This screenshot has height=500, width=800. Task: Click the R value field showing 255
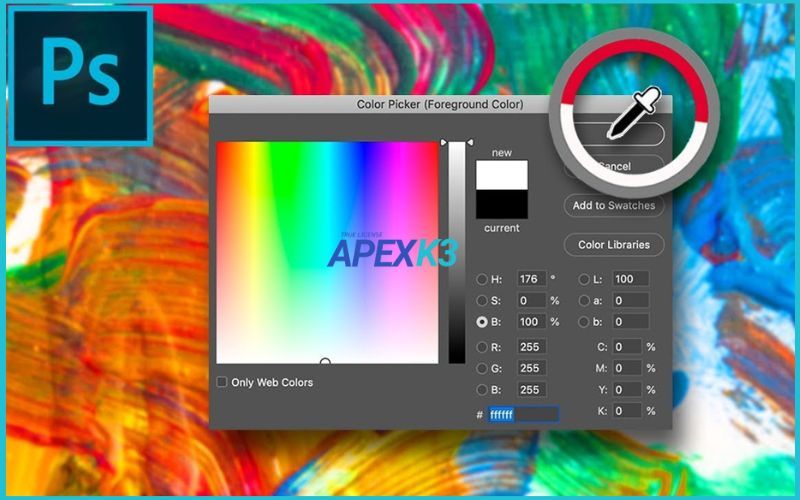click(x=532, y=347)
